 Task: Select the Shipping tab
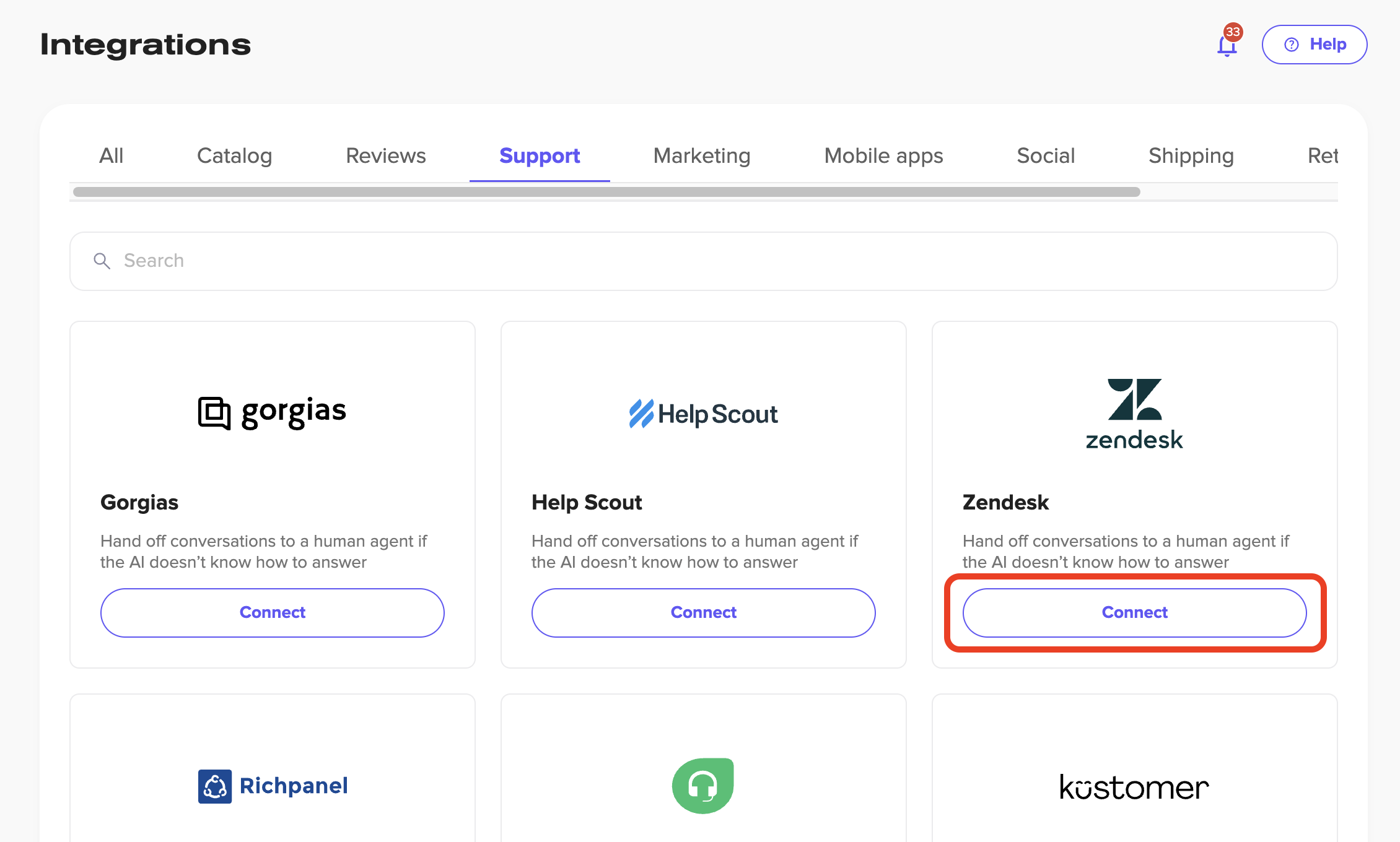[x=1191, y=155]
